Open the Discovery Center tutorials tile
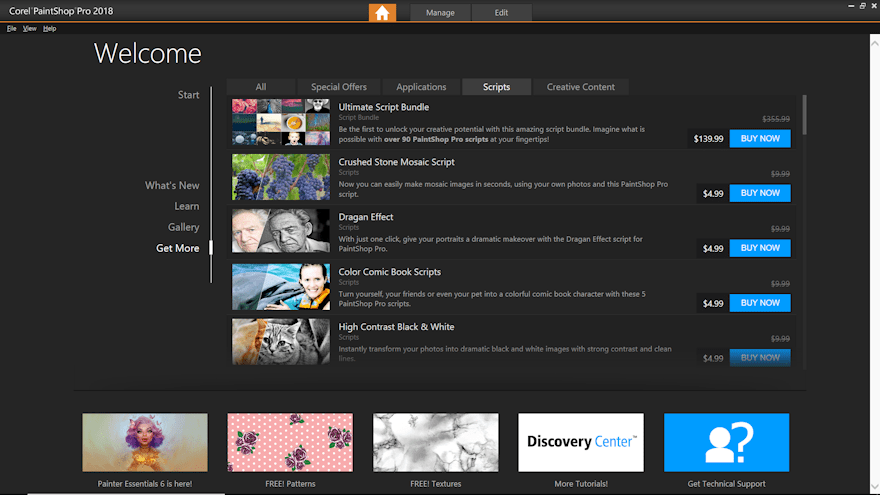Image resolution: width=880 pixels, height=495 pixels. (581, 442)
